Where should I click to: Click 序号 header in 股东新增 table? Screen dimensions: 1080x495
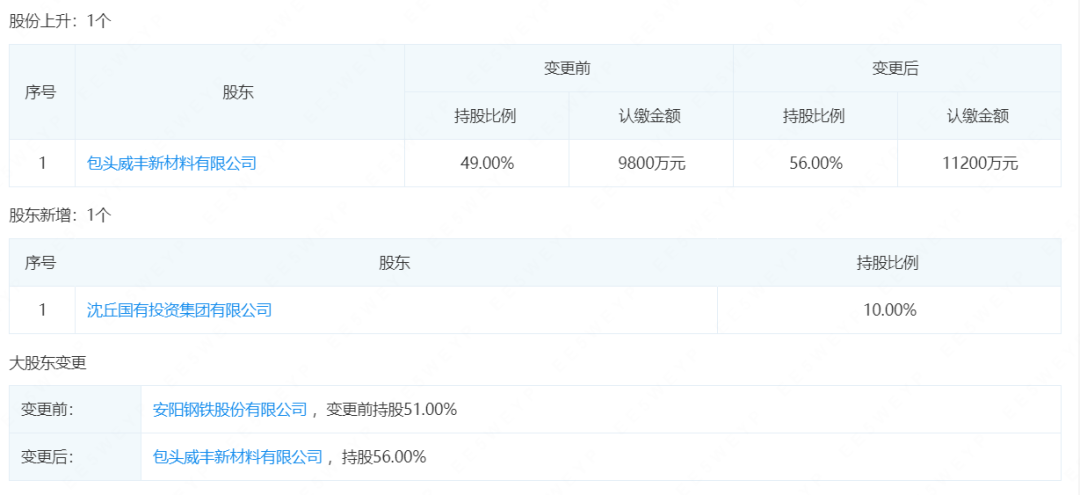41,262
